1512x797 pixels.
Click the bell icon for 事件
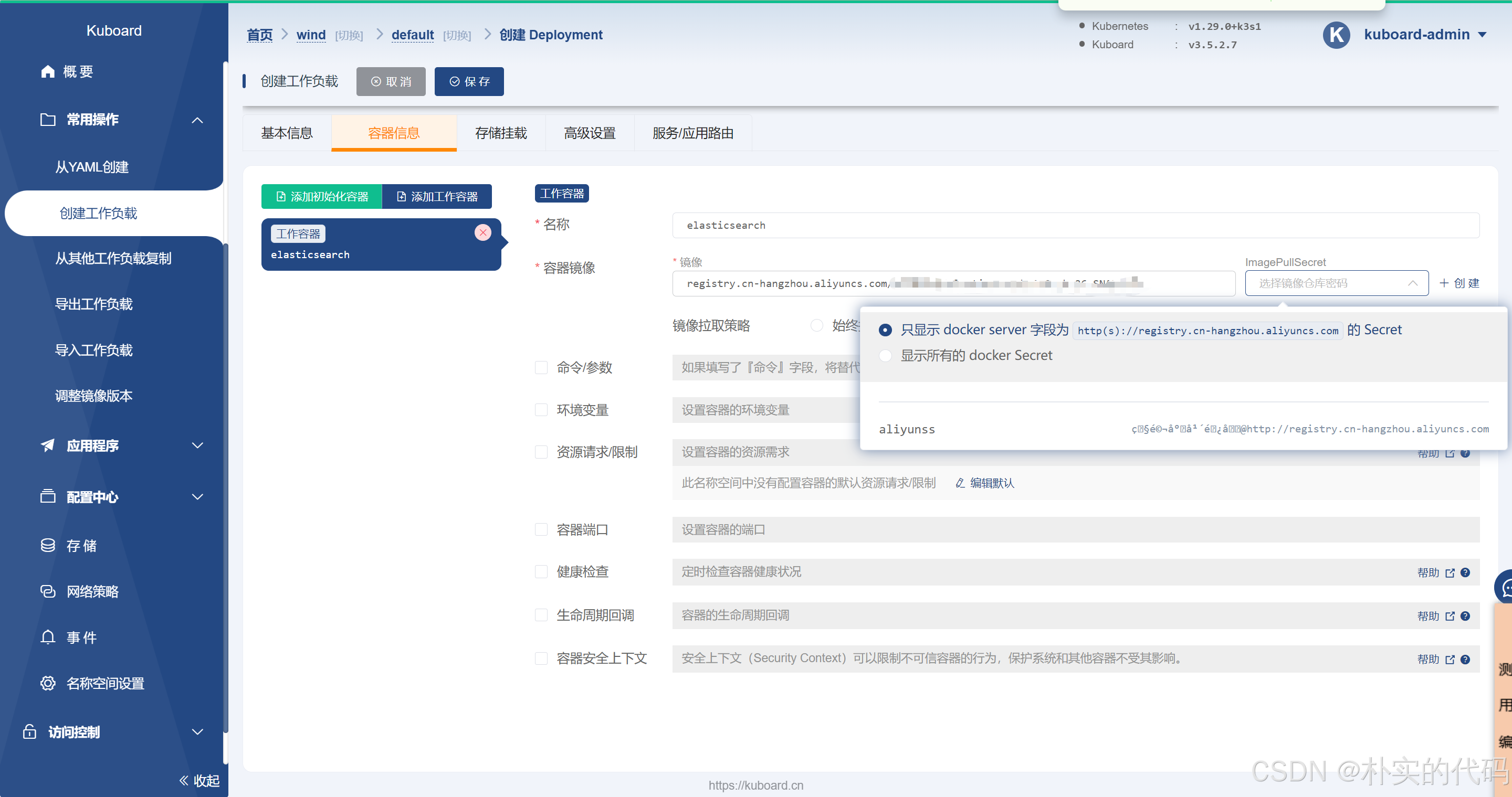(x=48, y=637)
